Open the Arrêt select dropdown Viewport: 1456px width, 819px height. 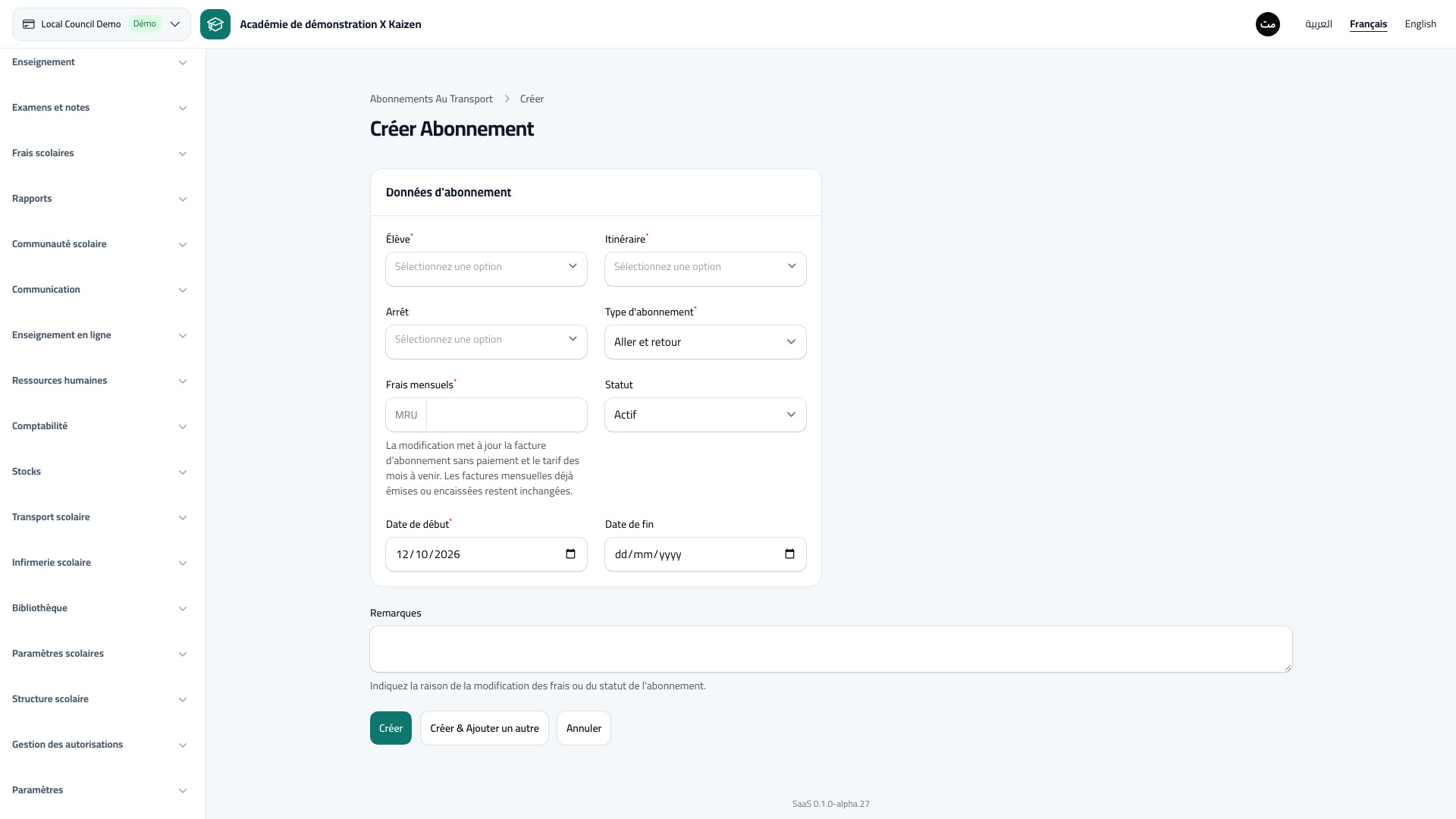pos(486,342)
